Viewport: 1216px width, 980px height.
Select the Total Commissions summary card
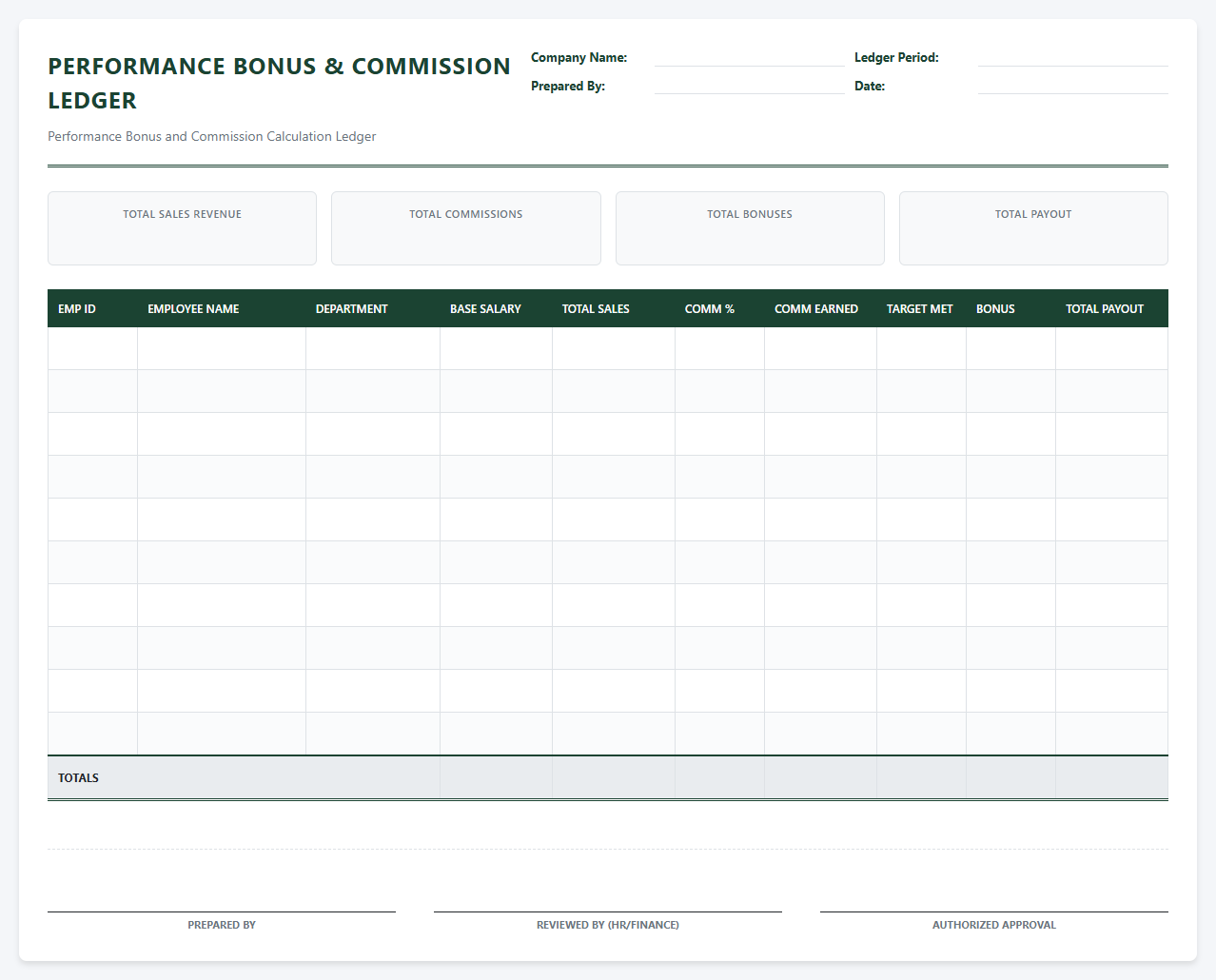point(466,228)
